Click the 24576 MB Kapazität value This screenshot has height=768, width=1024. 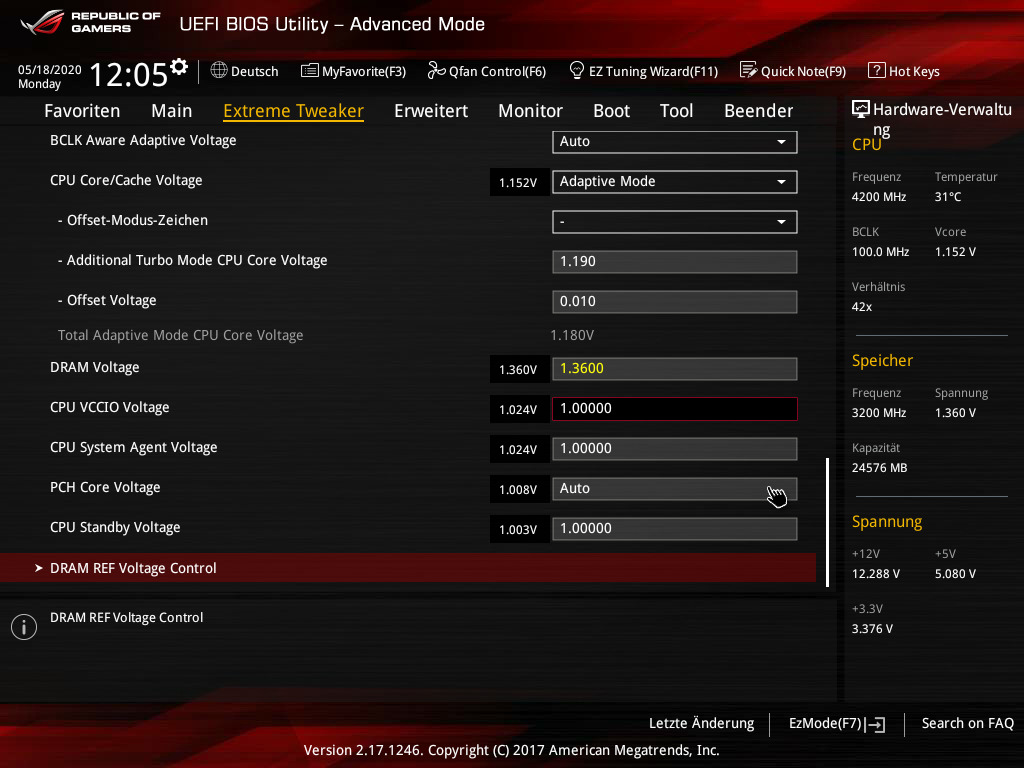coord(880,468)
